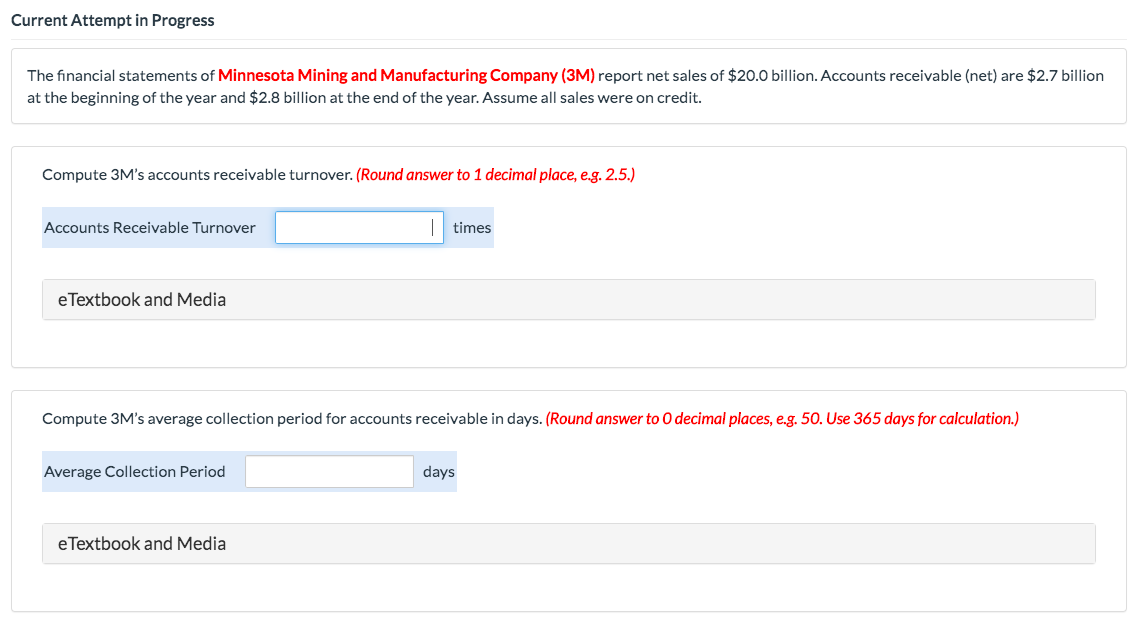Click 'Round answer to 1 decimal place' hint
Viewport: 1139px width, 621px height.
click(495, 174)
